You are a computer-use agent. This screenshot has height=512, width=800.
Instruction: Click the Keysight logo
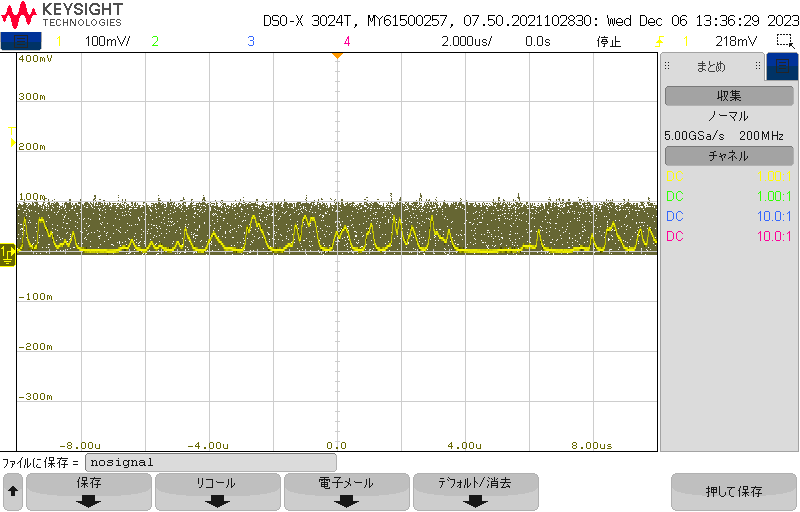tap(62, 15)
